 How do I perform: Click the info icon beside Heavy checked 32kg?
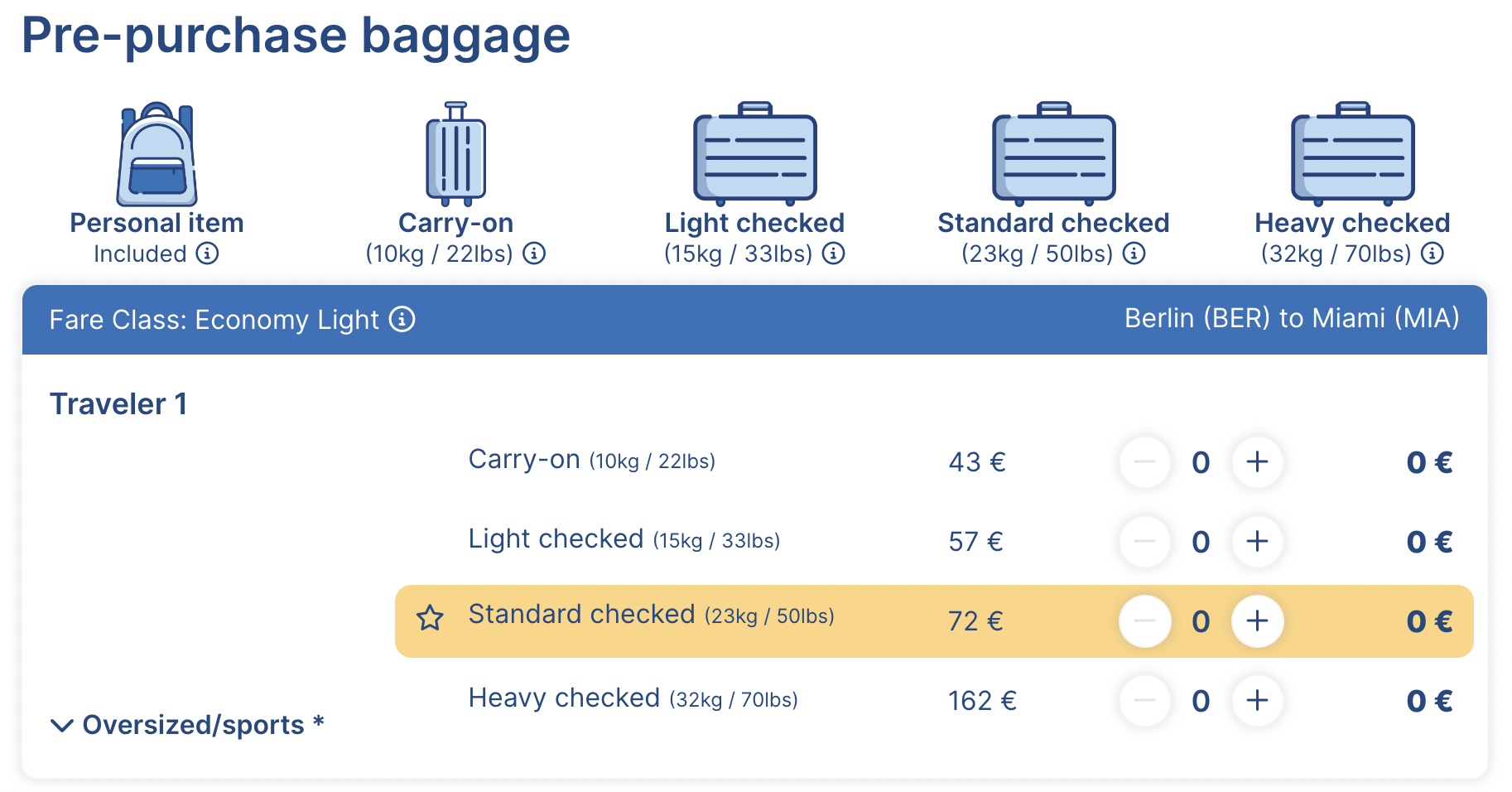coord(1432,254)
